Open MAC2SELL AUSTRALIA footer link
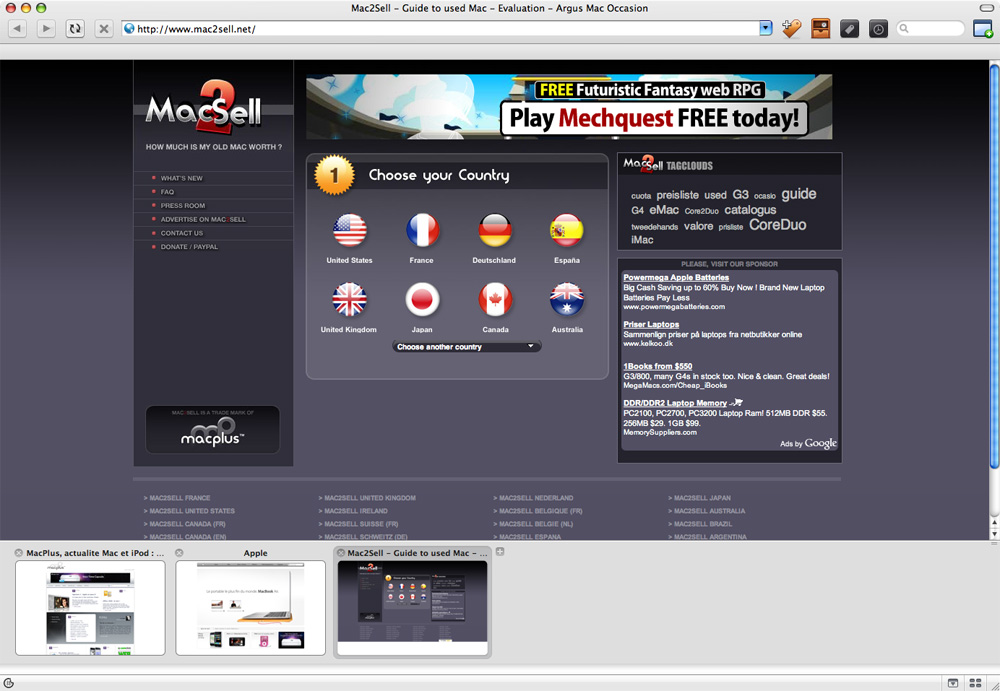Image resolution: width=1000 pixels, height=691 pixels. (x=707, y=511)
